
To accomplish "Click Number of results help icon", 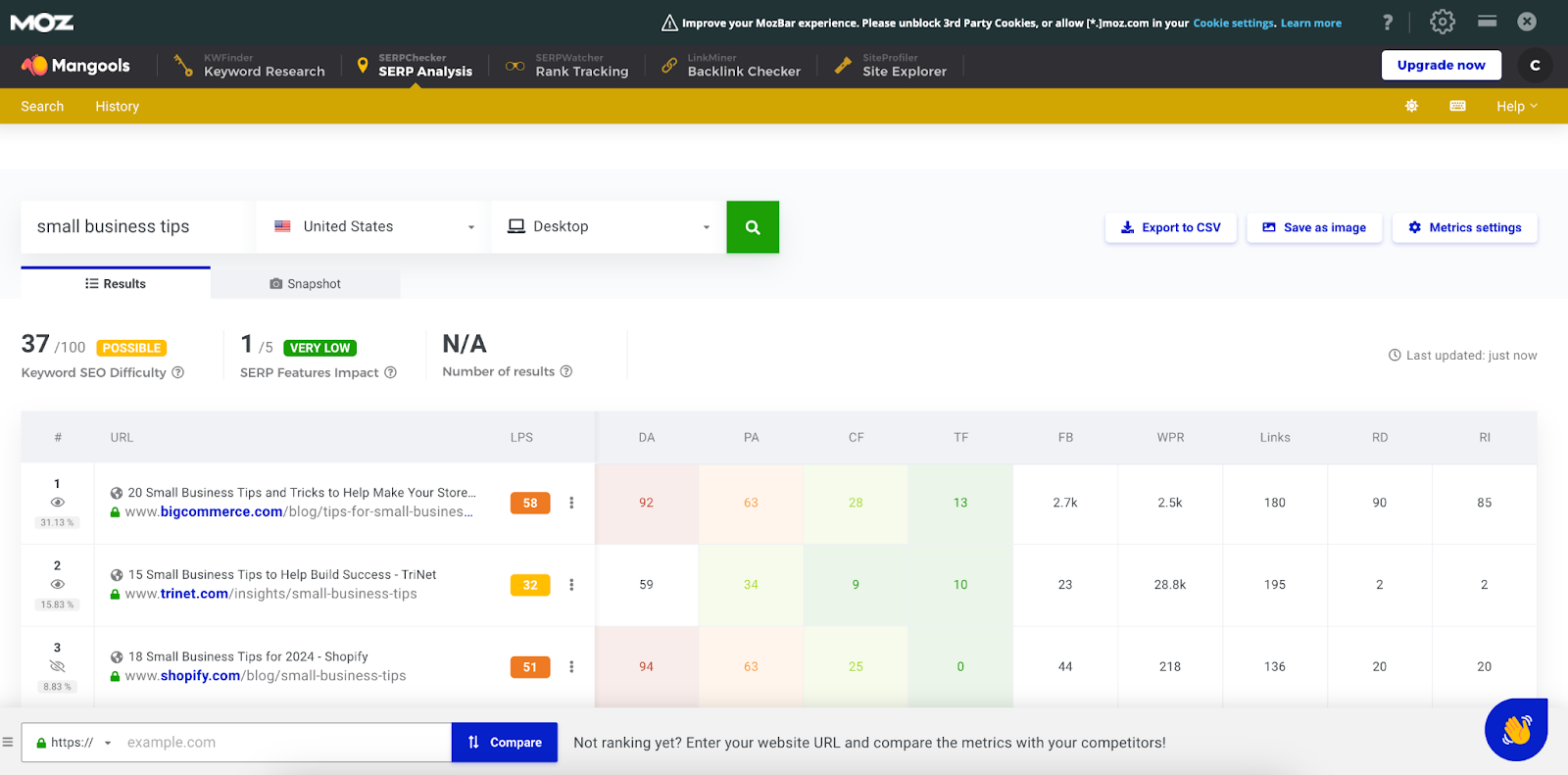I will [566, 371].
